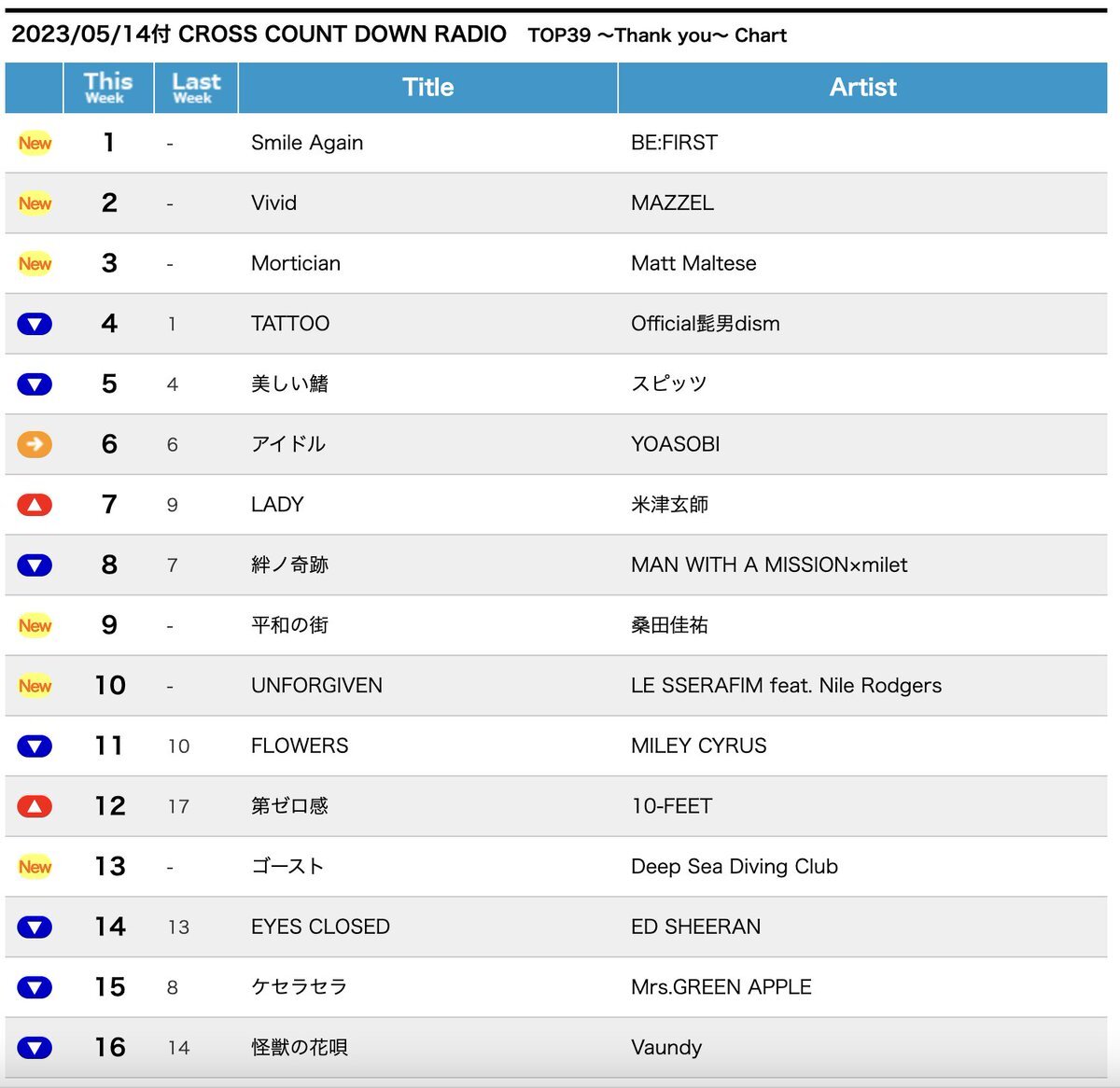Click the blue down arrow beside 美しい鰭
This screenshot has height=1088, width=1120.
point(35,384)
